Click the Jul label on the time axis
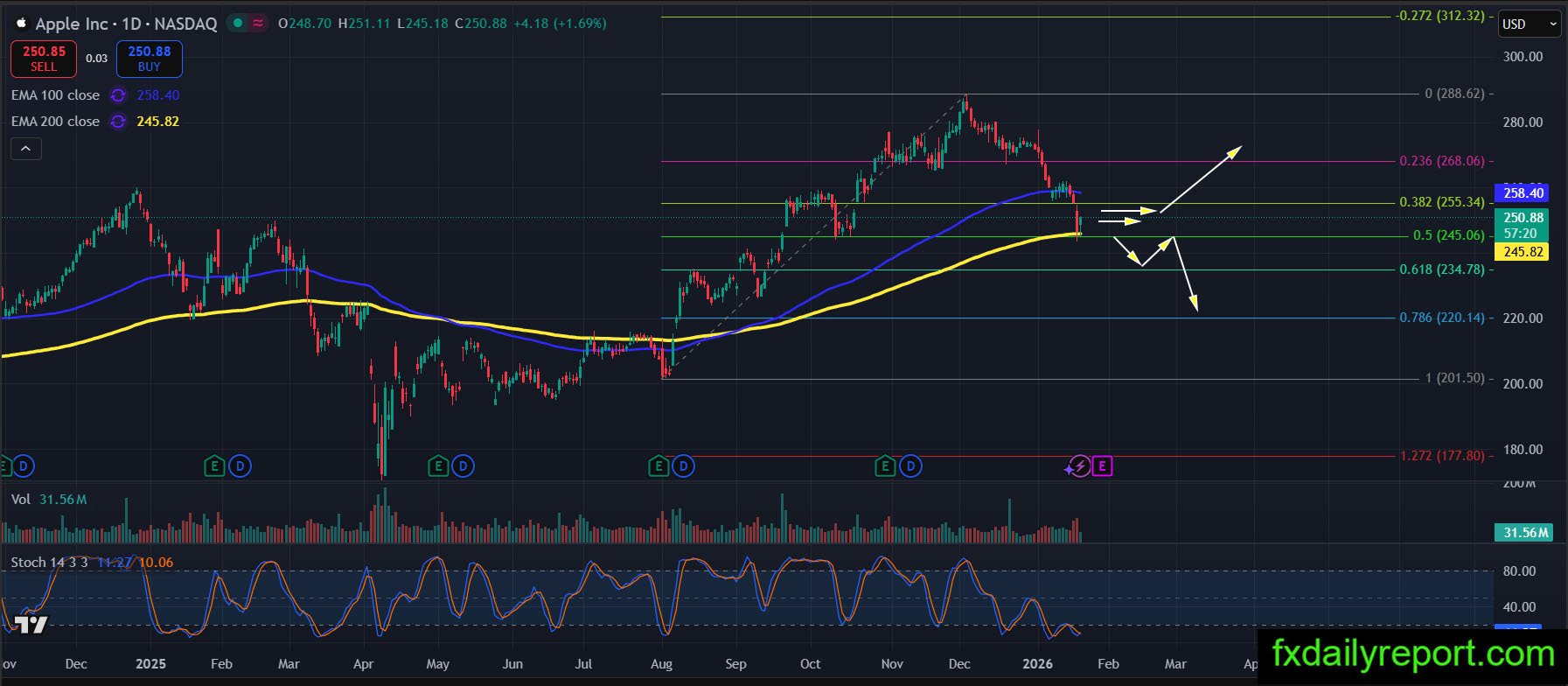The image size is (1568, 686). tap(583, 664)
